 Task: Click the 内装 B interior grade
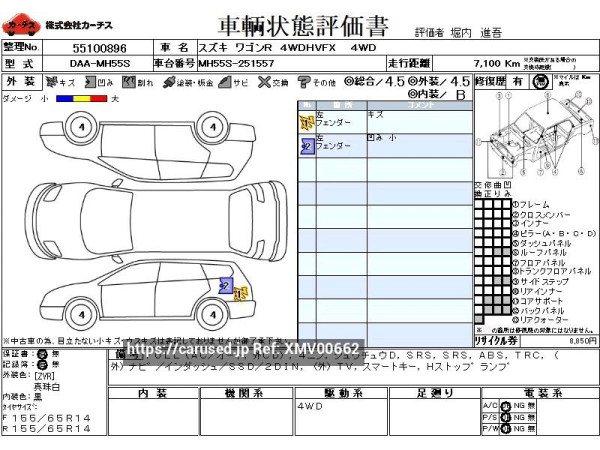point(436,95)
